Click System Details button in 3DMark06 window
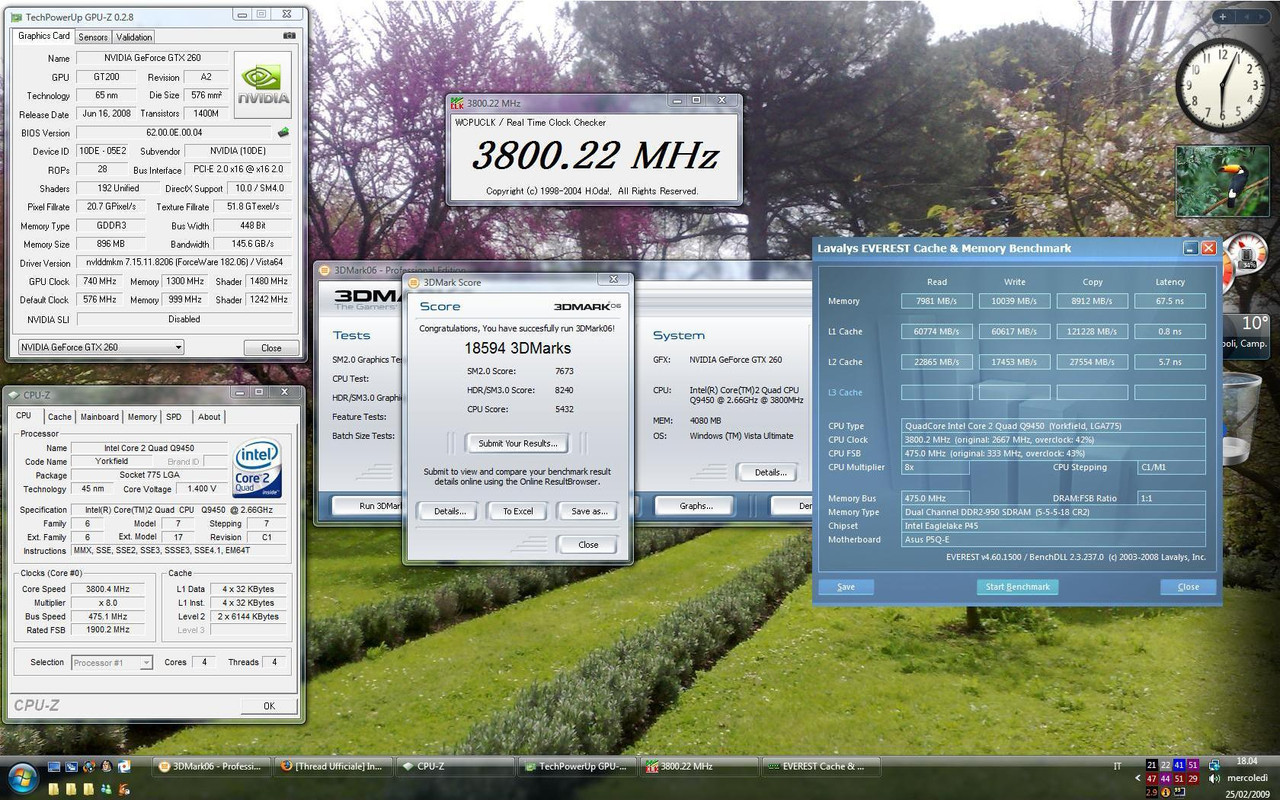 [x=770, y=472]
